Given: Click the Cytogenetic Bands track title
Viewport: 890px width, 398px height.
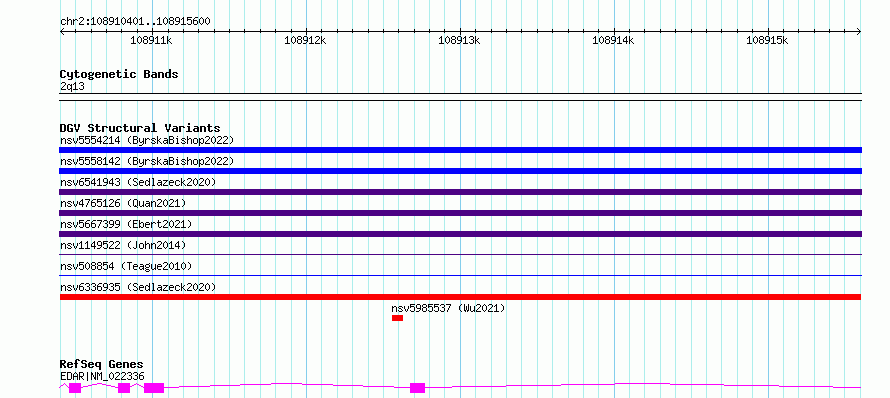Looking at the screenshot, I should point(119,74).
